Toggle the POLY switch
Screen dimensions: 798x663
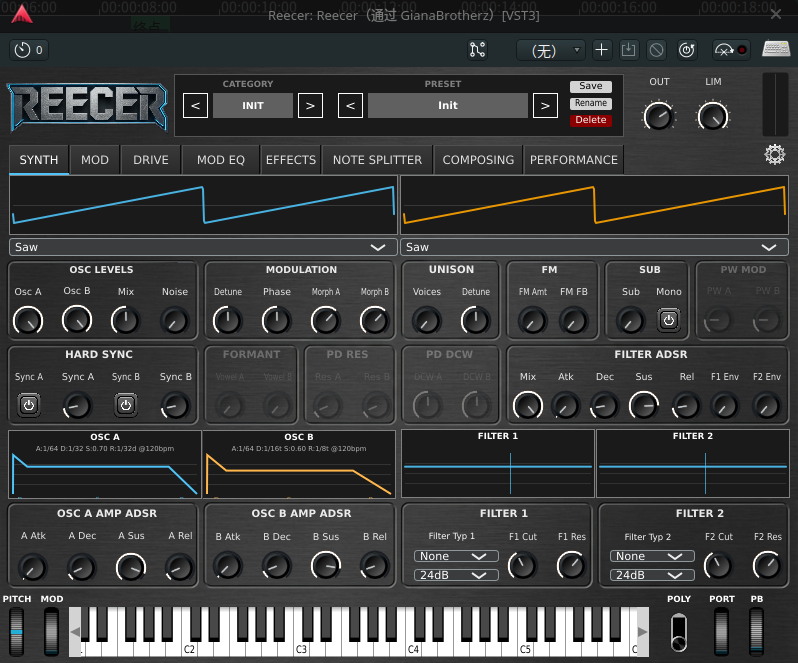tap(678, 632)
